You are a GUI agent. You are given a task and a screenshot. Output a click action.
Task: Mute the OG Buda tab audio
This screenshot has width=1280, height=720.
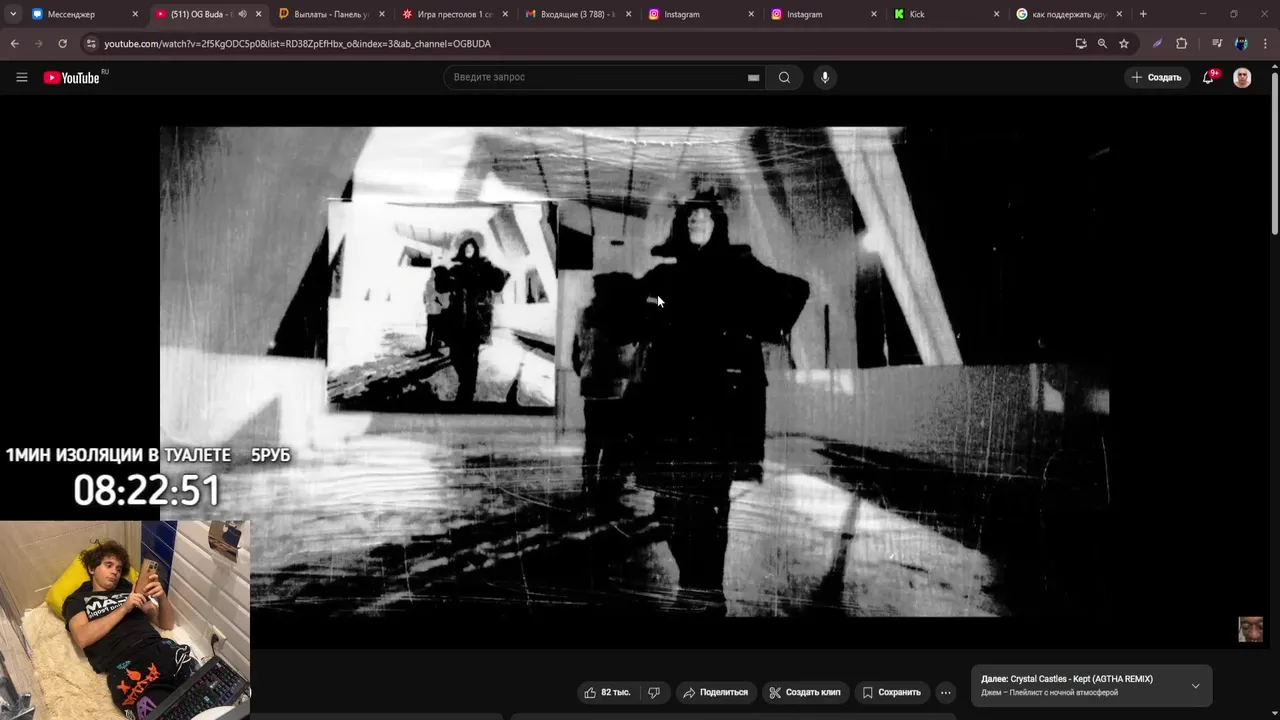coord(242,14)
